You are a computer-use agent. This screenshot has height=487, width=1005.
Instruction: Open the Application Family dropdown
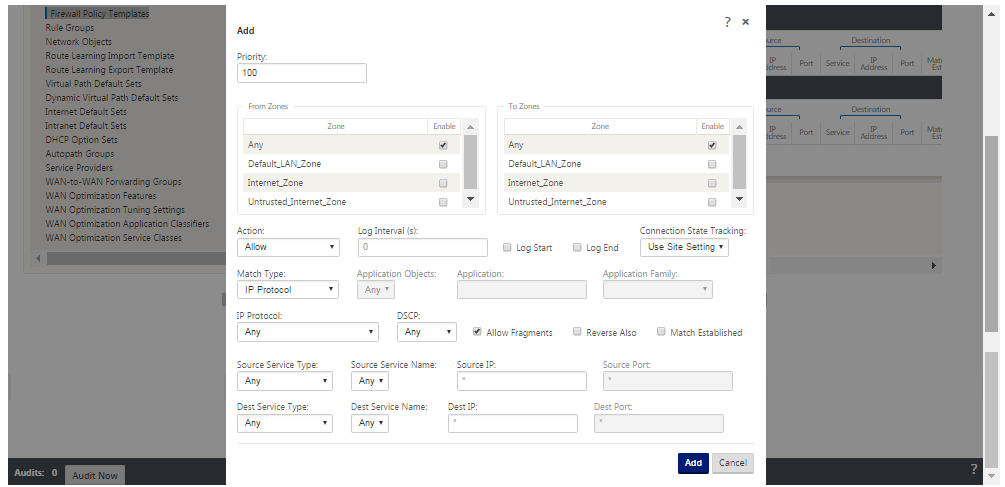pyautogui.click(x=658, y=290)
